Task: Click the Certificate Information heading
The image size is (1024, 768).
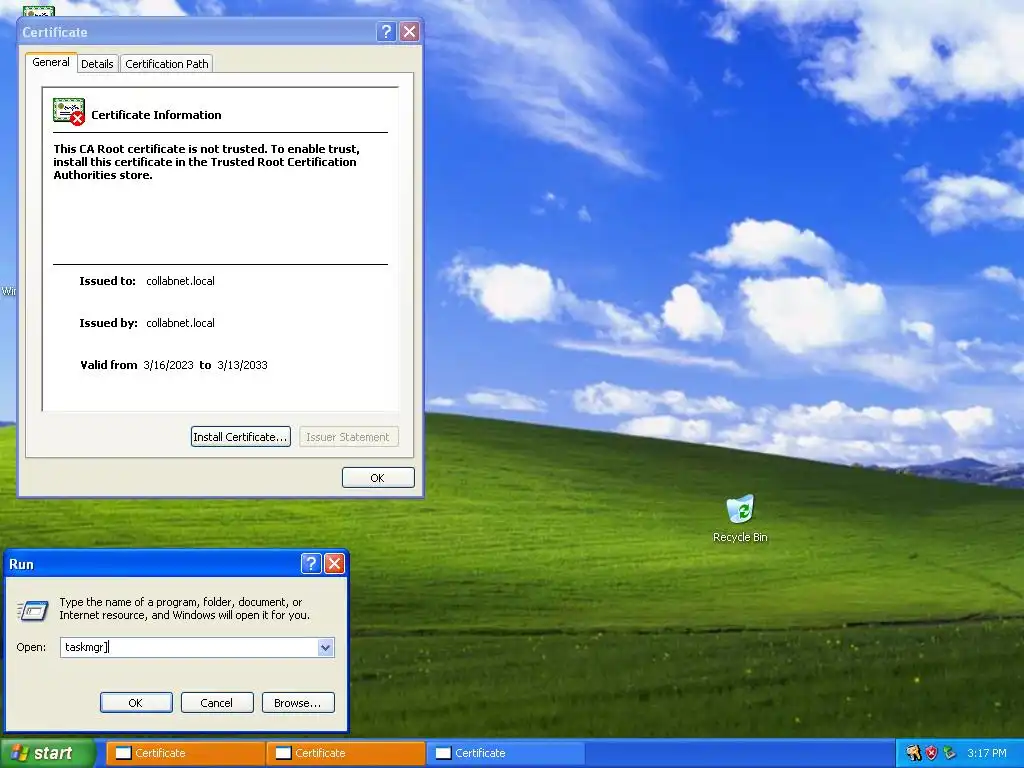Action: click(x=156, y=115)
